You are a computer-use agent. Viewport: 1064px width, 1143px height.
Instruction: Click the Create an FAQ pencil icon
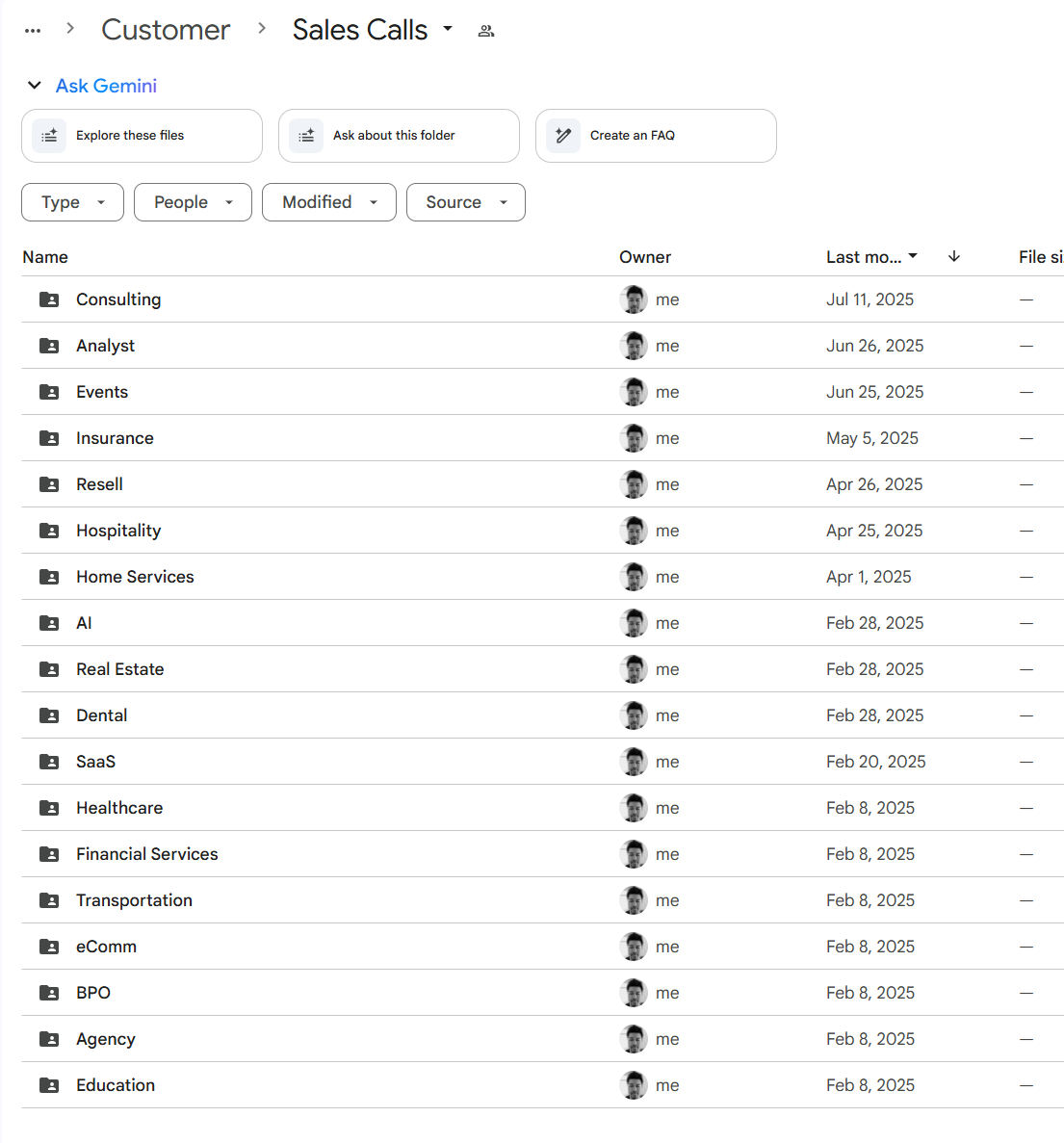coord(563,136)
